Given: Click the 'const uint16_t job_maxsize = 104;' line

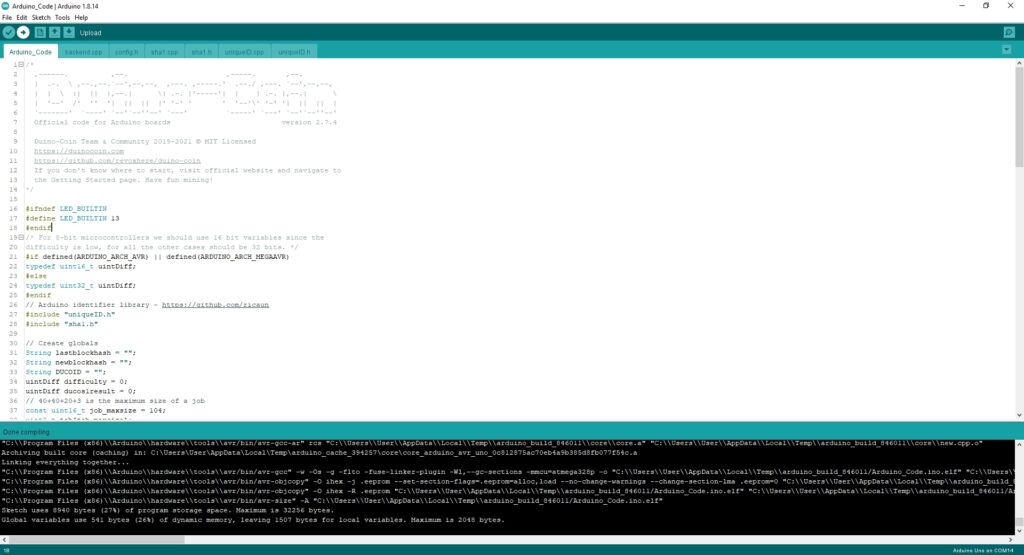Looking at the screenshot, I should tap(95, 411).
